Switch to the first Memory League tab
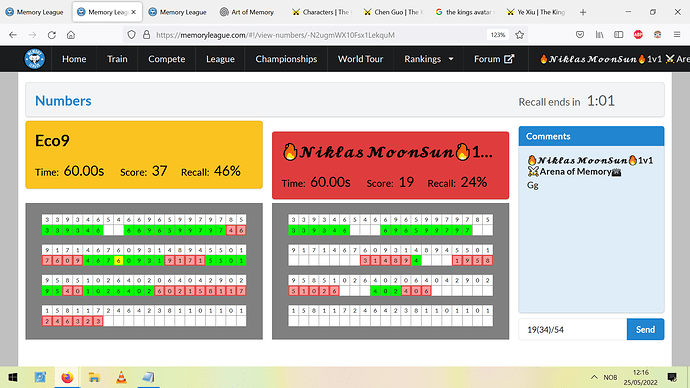The width and height of the screenshot is (690, 388). (35, 12)
